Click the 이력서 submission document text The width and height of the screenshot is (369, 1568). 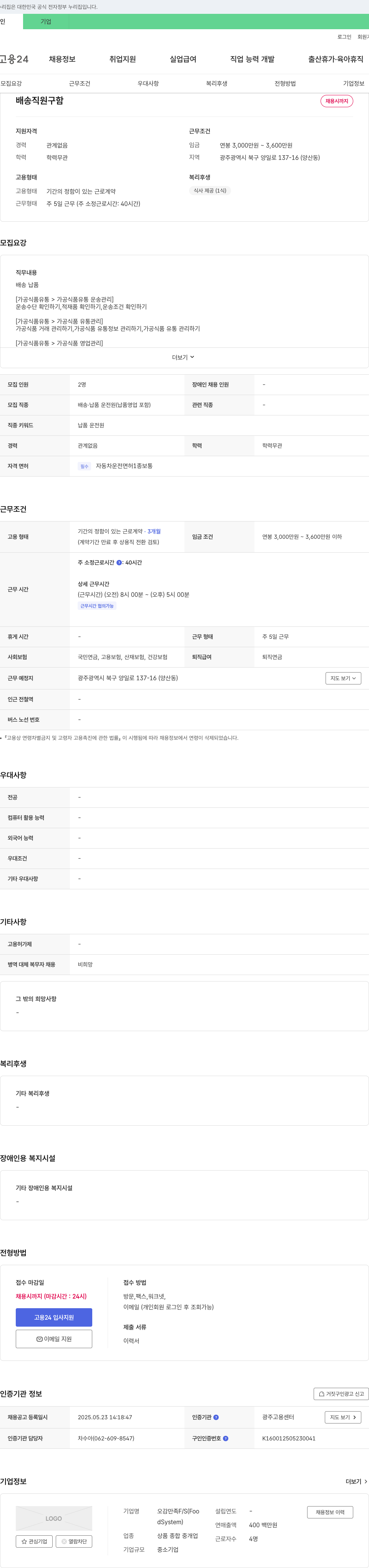tap(131, 1341)
